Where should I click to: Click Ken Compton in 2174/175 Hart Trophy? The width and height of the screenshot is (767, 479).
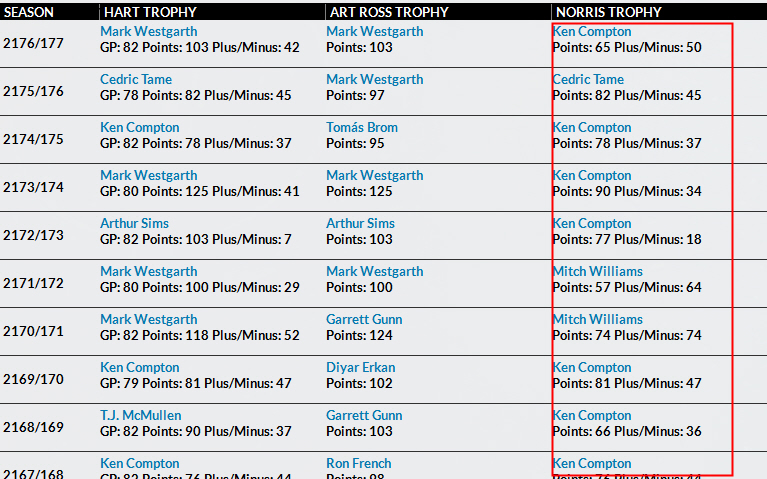[140, 127]
